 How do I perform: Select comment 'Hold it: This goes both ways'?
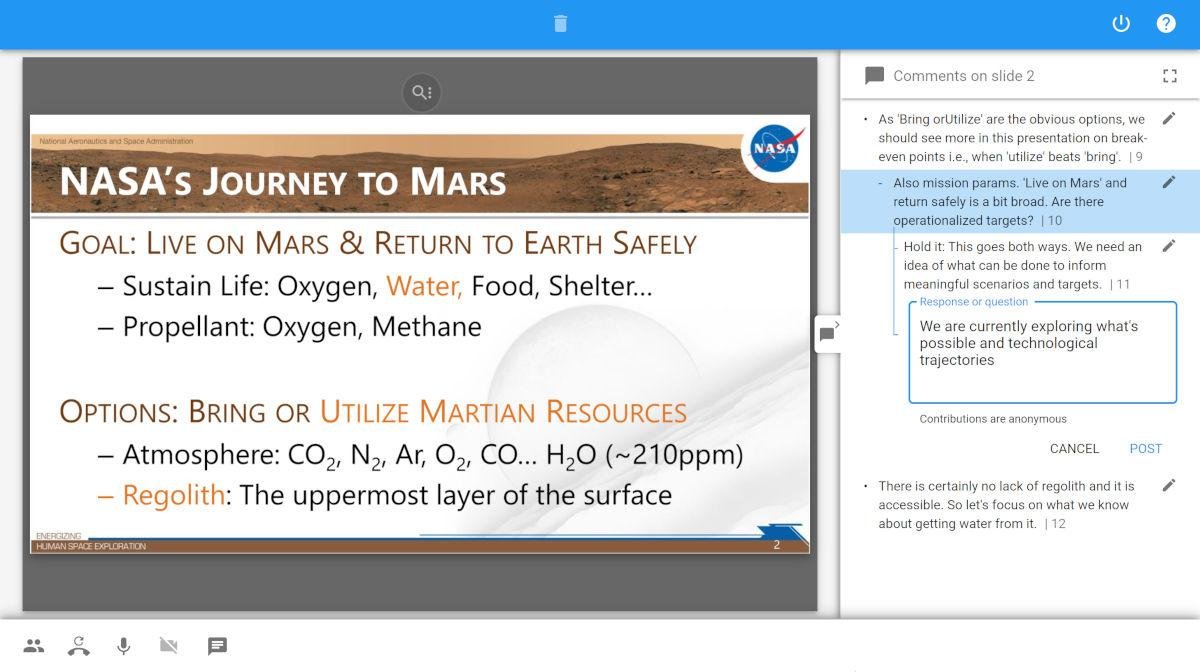click(1022, 265)
